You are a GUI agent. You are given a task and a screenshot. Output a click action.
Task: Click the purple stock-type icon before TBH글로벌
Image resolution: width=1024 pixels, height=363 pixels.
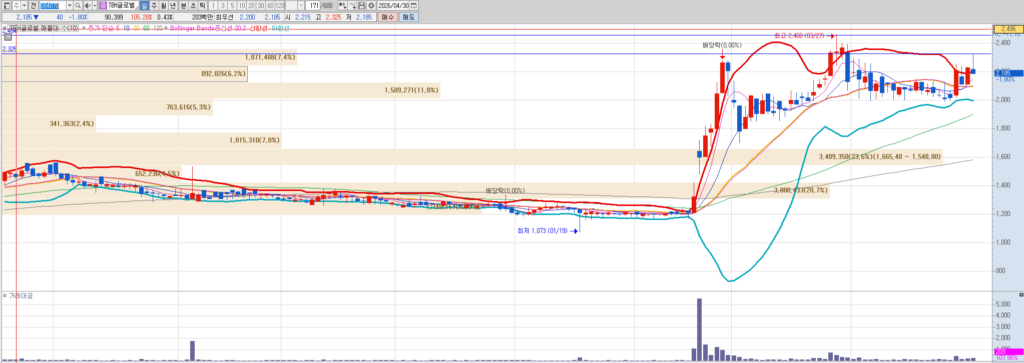pos(103,5)
